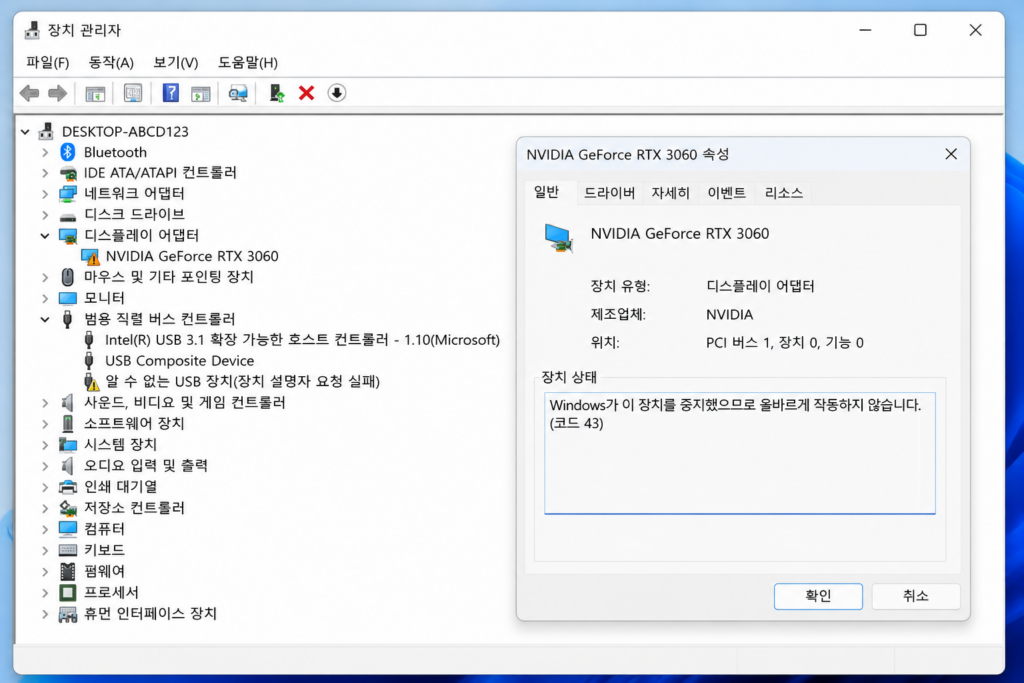Select 소프트웨어 장치 label
This screenshot has width=1024, height=683.
point(134,424)
